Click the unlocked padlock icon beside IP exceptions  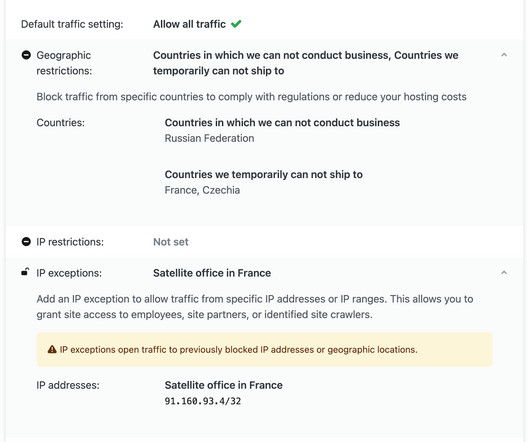tap(25, 272)
